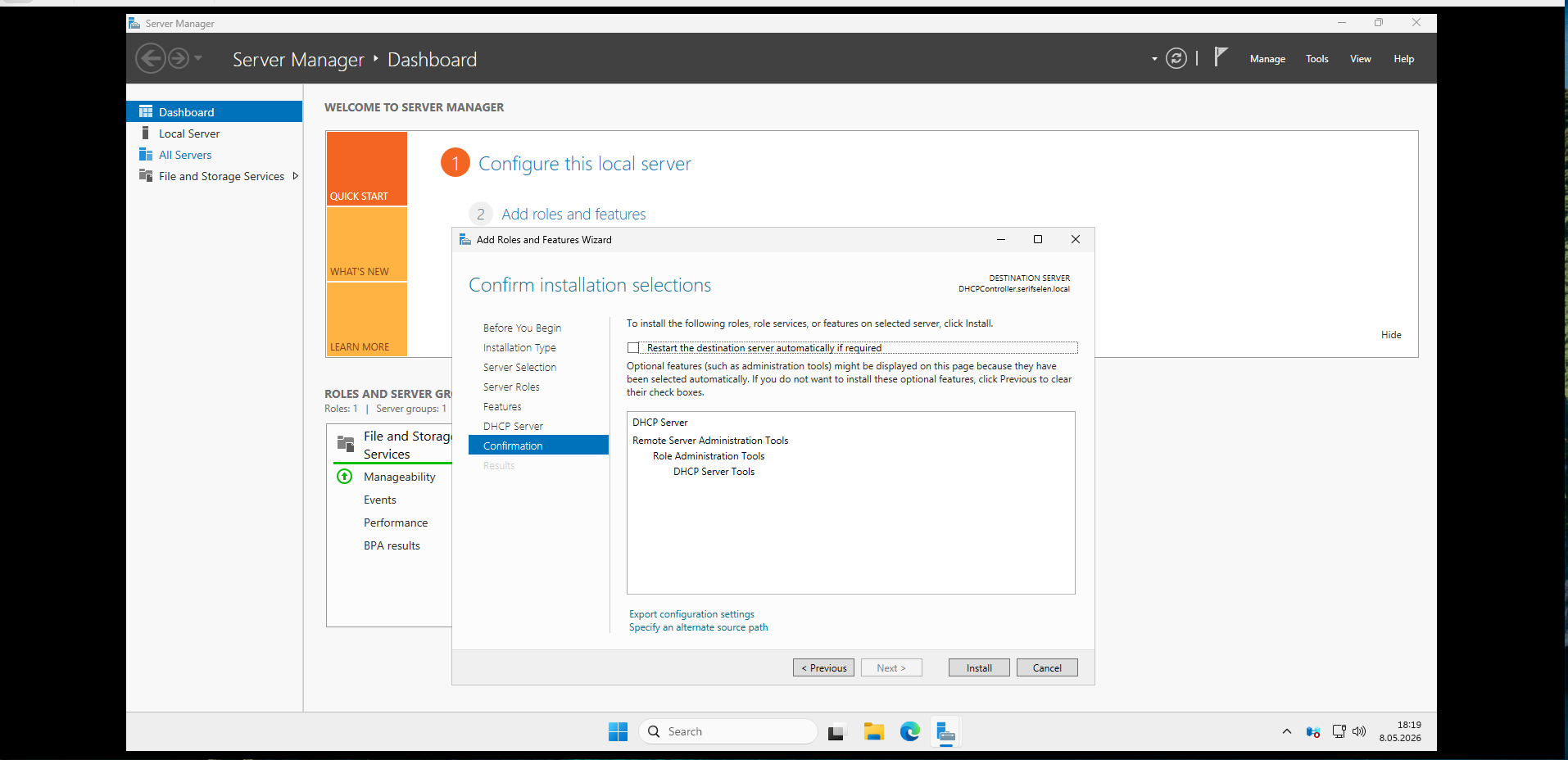The width and height of the screenshot is (1568, 760).
Task: Click the LEARN MORE tile
Action: click(x=367, y=319)
